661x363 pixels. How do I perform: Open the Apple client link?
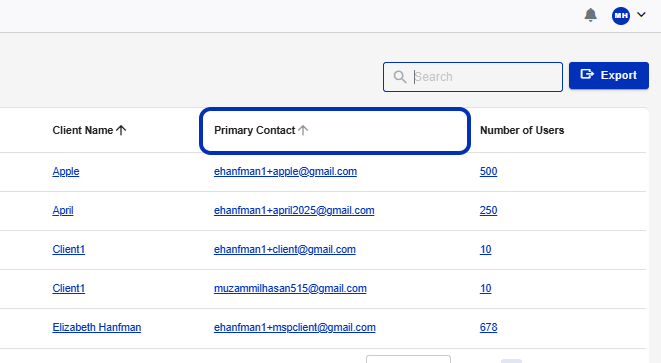66,171
